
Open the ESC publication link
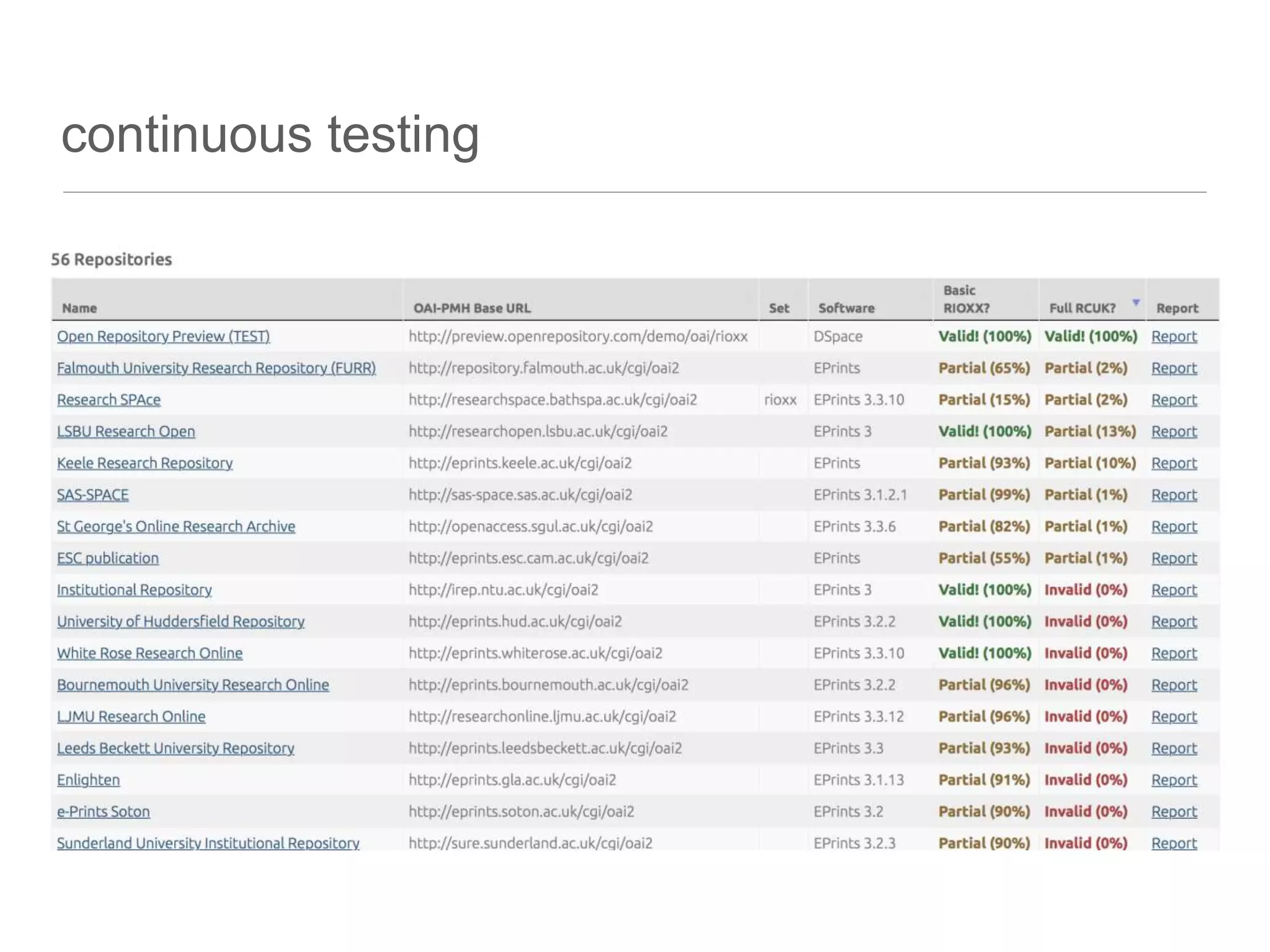coord(108,558)
